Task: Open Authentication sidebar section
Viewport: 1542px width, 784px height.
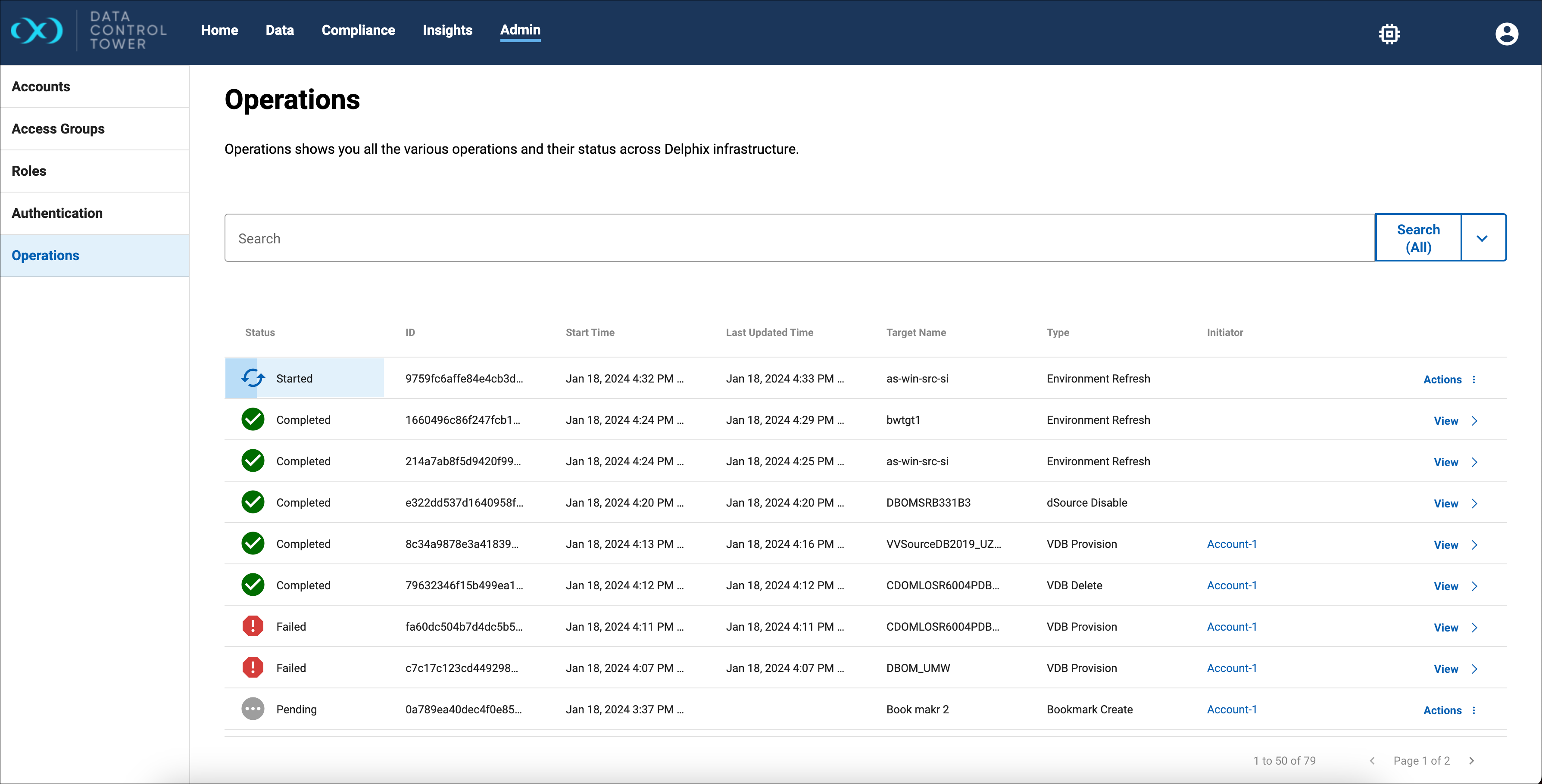Action: pyautogui.click(x=57, y=213)
